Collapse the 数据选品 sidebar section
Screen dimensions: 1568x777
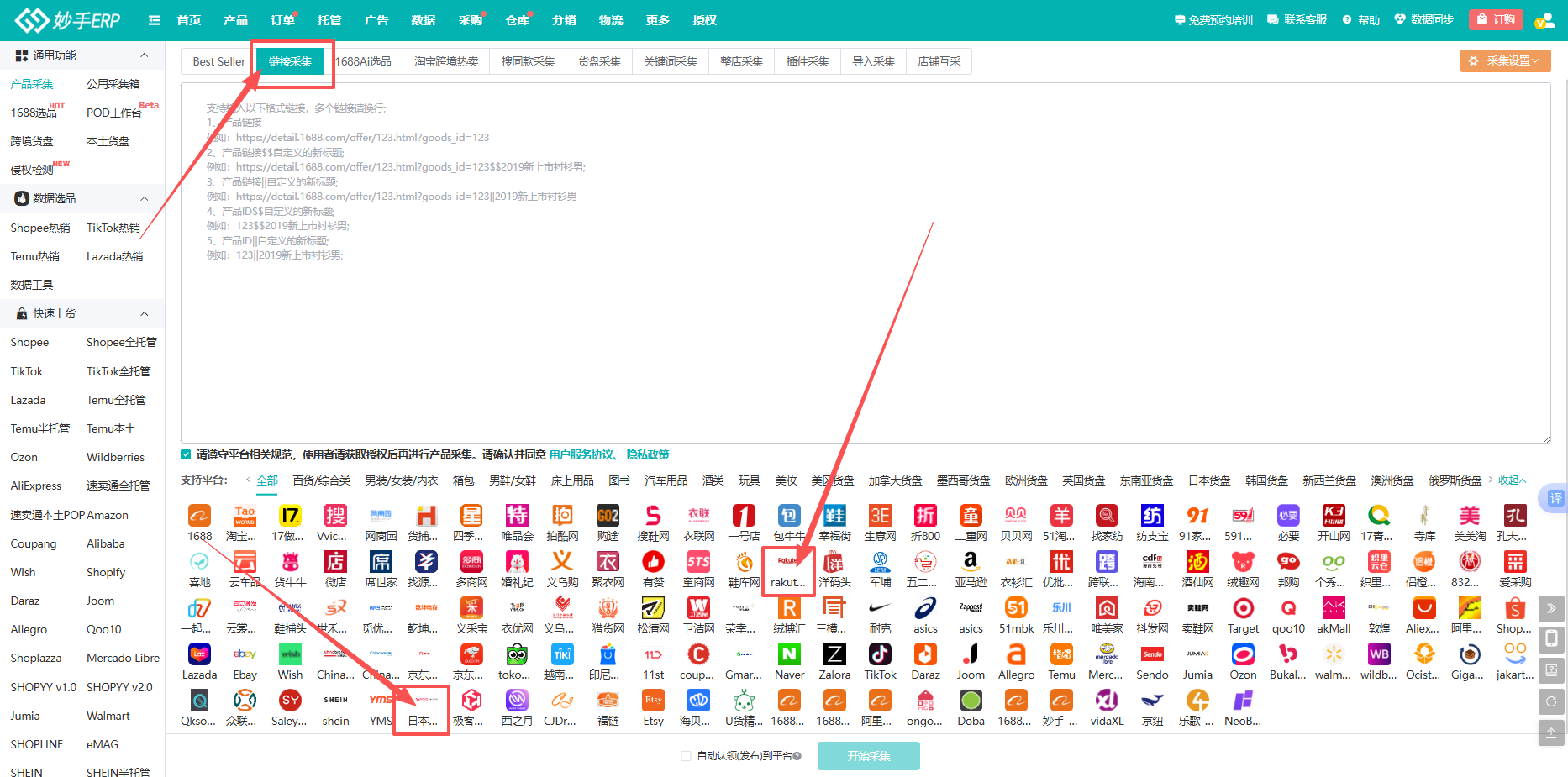[145, 198]
